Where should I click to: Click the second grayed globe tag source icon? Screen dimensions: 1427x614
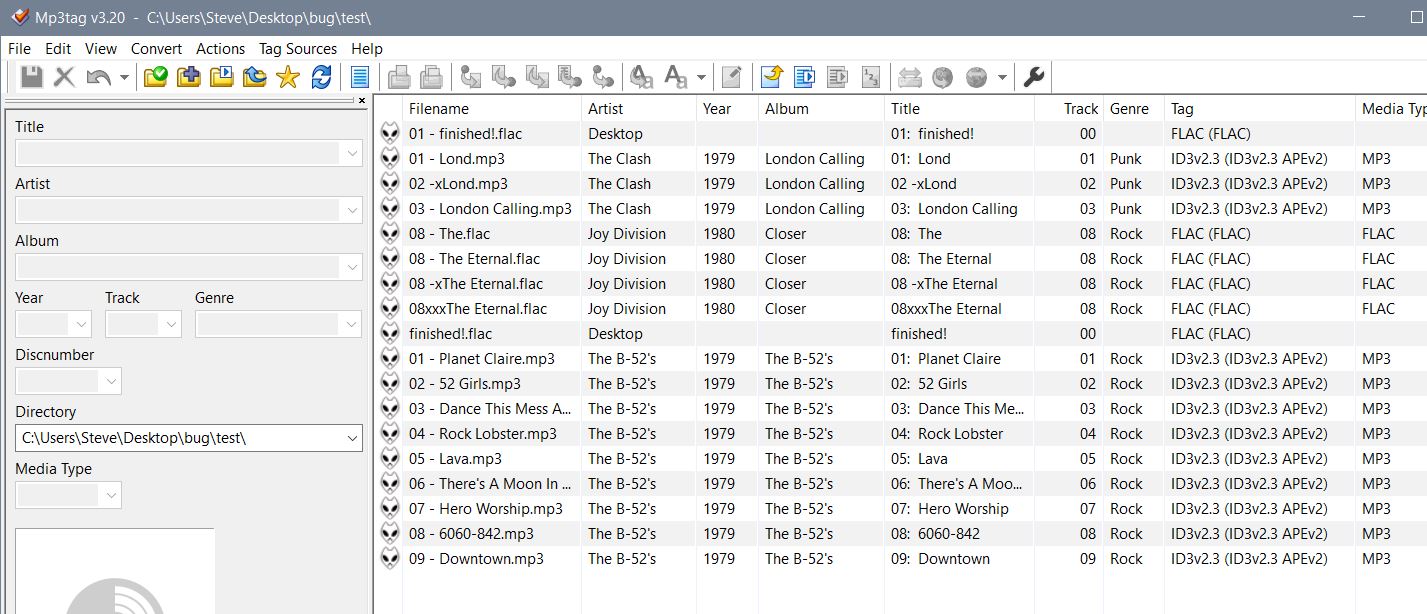pos(976,77)
